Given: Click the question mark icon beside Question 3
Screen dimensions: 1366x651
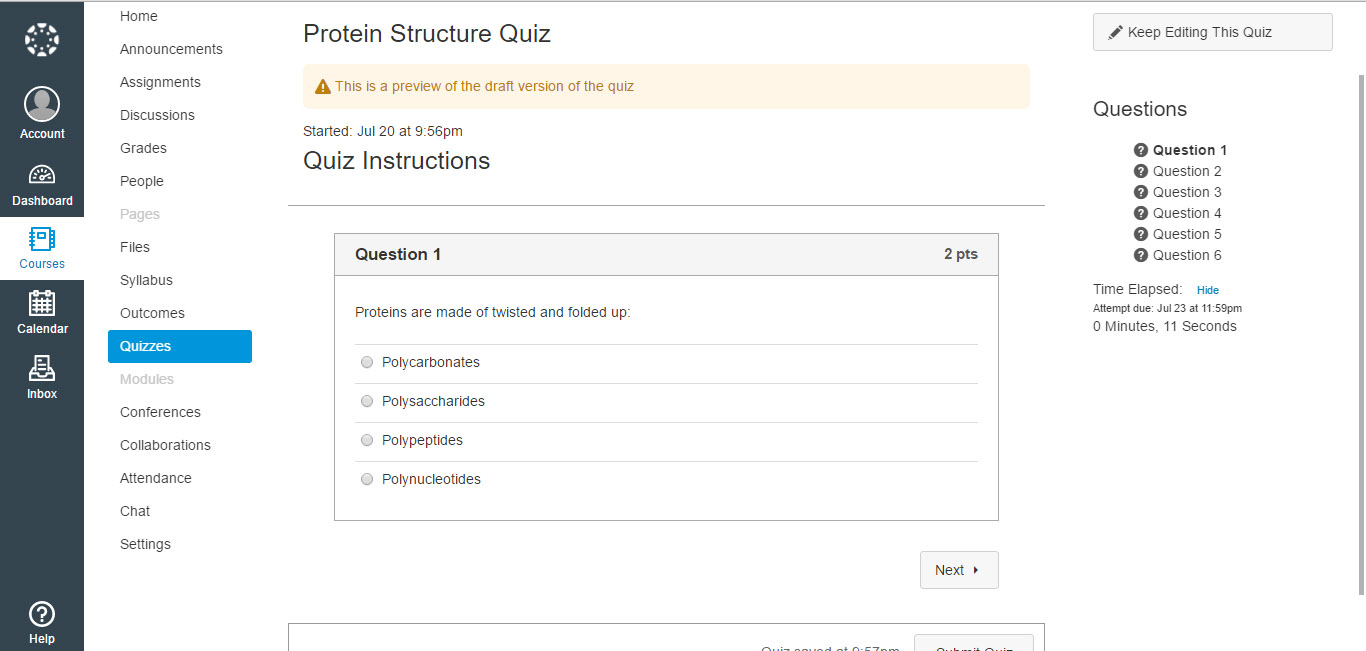Looking at the screenshot, I should (1141, 192).
